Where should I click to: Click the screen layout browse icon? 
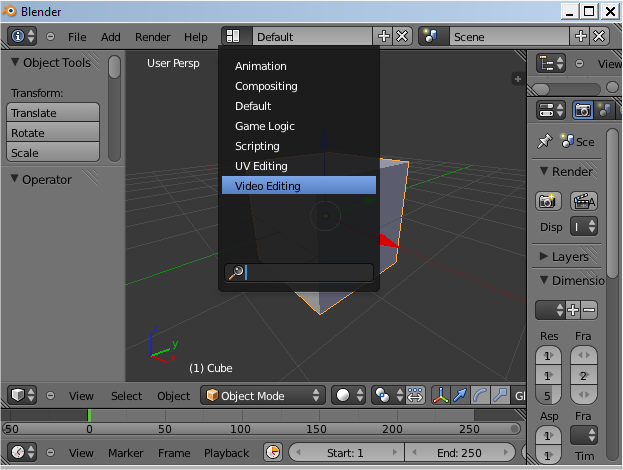click(237, 37)
